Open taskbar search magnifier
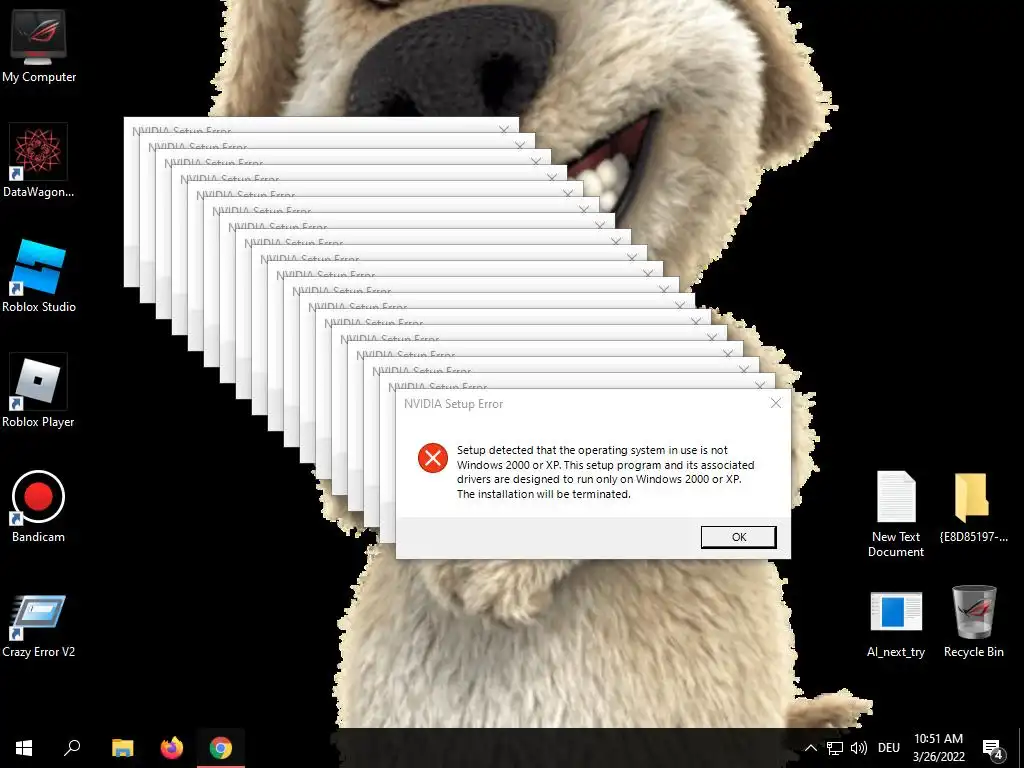1024x768 pixels. pos(72,748)
